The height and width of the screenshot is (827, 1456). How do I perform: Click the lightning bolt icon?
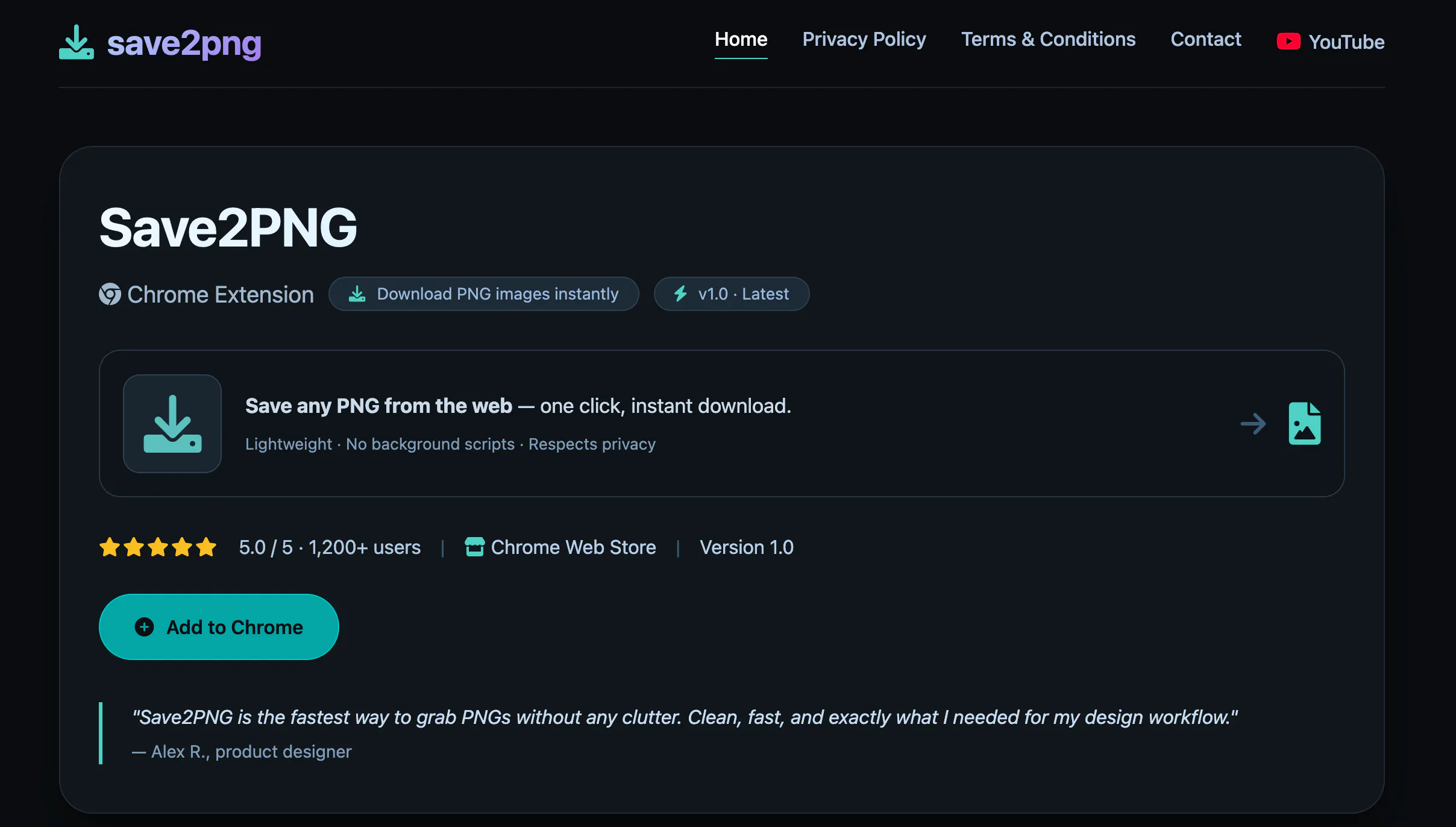click(x=680, y=294)
